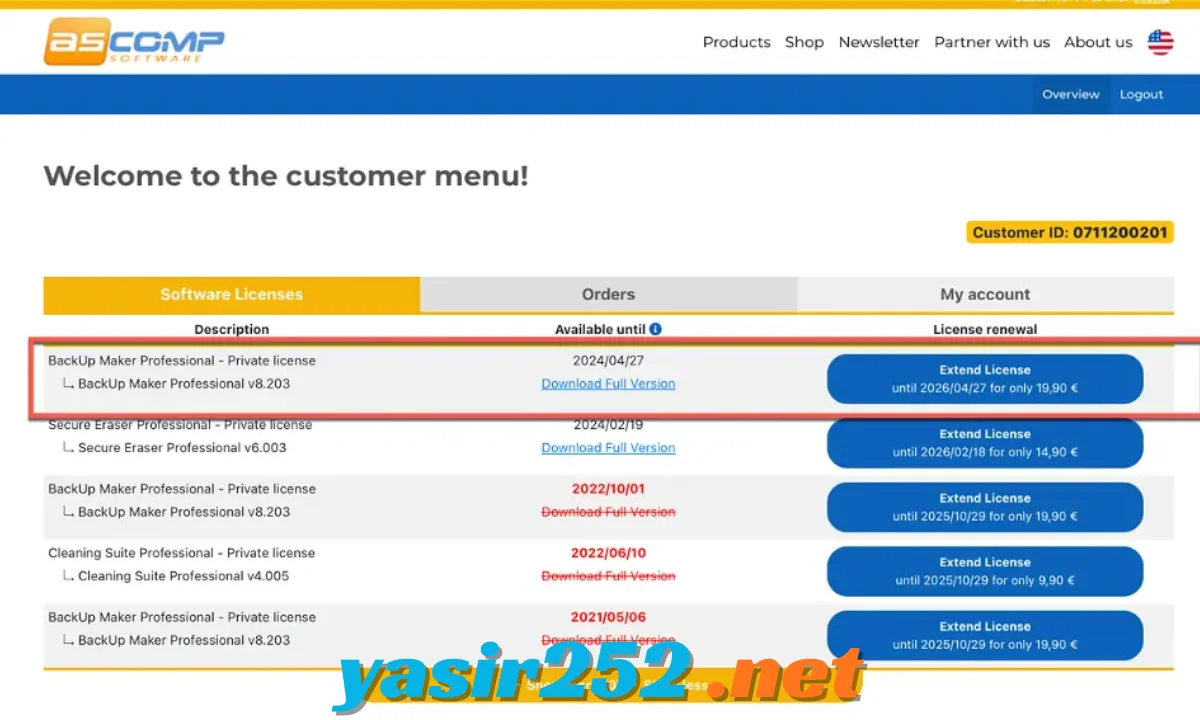Click Secure Eraser Professional - Private license
The width and height of the screenshot is (1200, 720).
[x=180, y=425]
